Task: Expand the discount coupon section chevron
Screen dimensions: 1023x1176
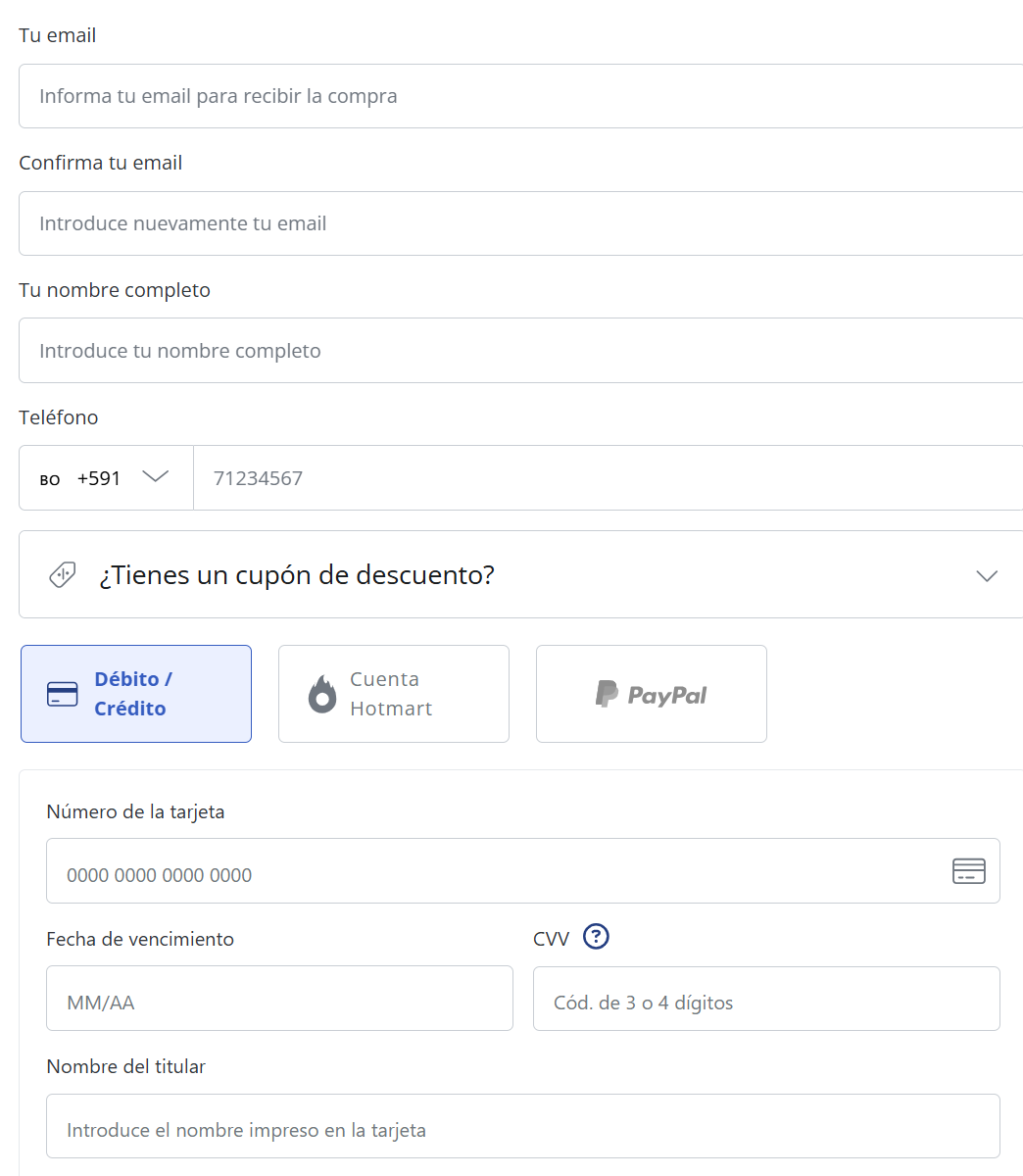Action: click(x=987, y=575)
